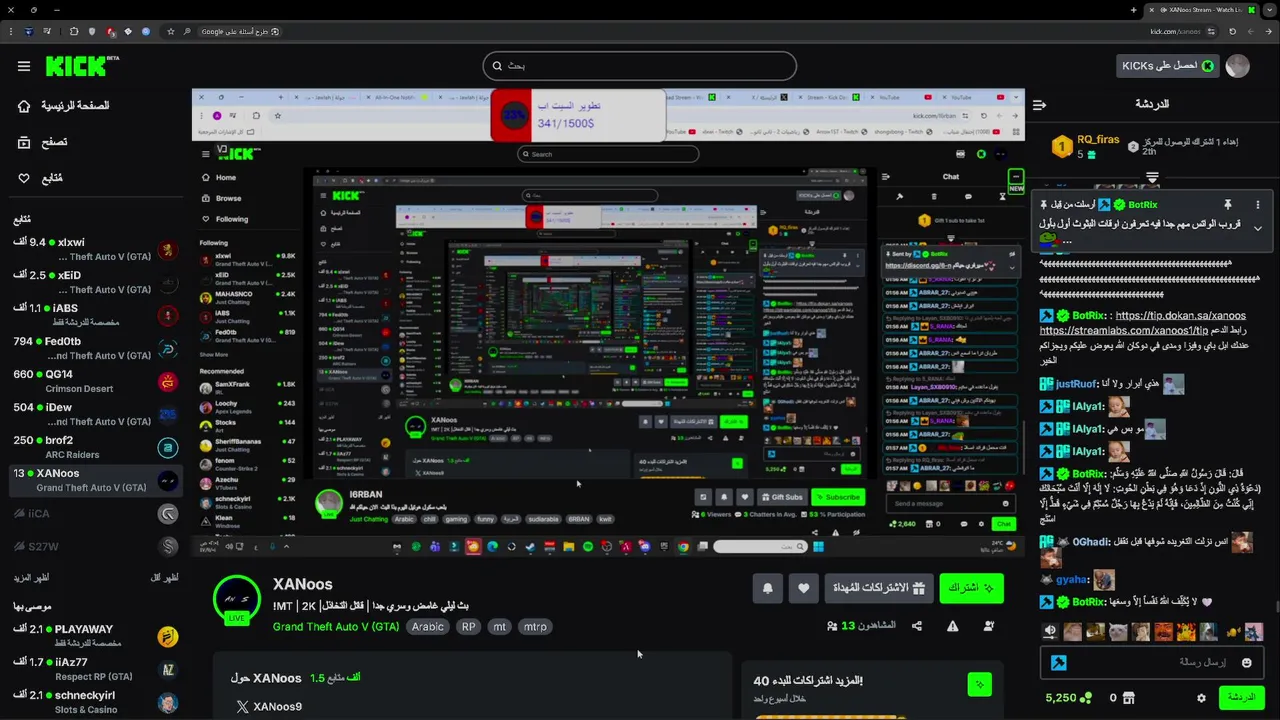The image size is (1280, 720).
Task: Select the RP tag
Action: click(x=468, y=627)
